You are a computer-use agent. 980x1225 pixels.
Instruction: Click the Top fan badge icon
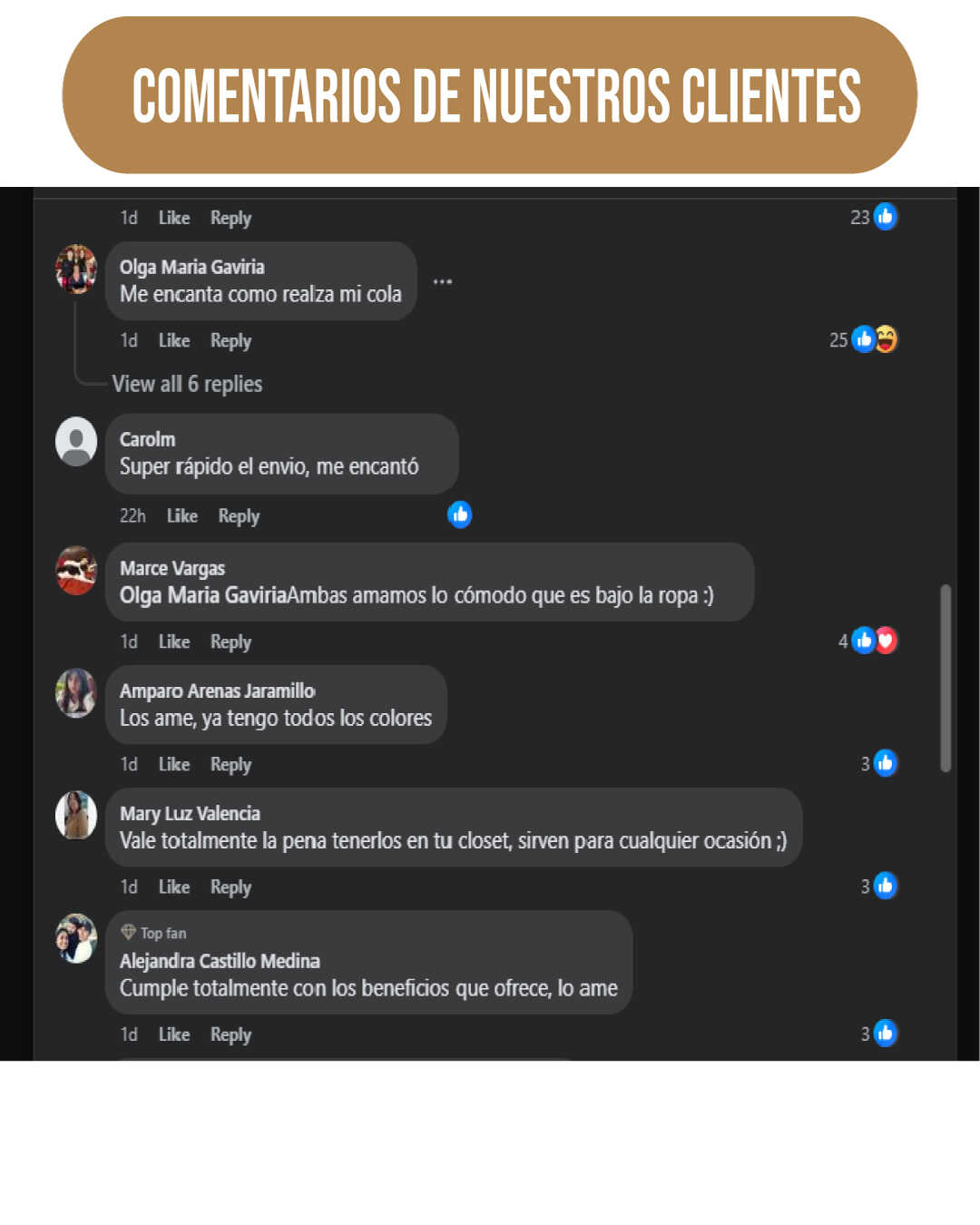tap(128, 932)
